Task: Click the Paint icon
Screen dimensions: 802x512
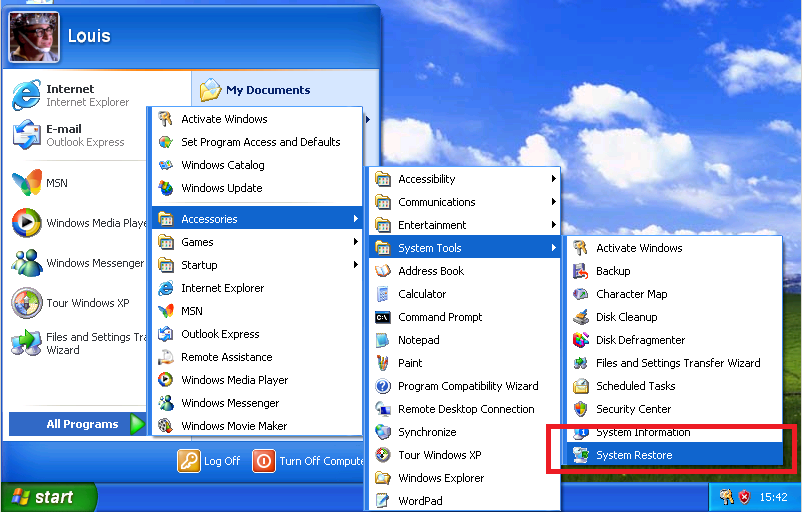Action: point(382,363)
